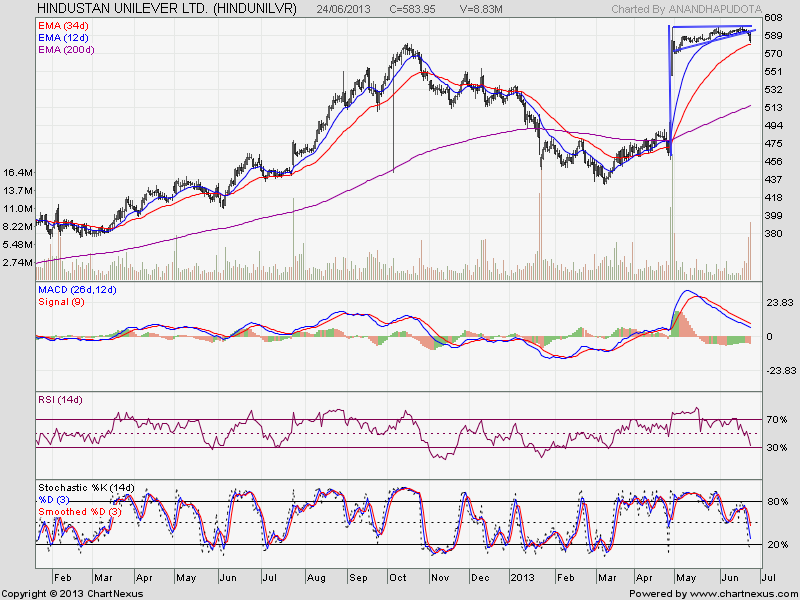Click the 70% RSI overbought label

[777, 420]
